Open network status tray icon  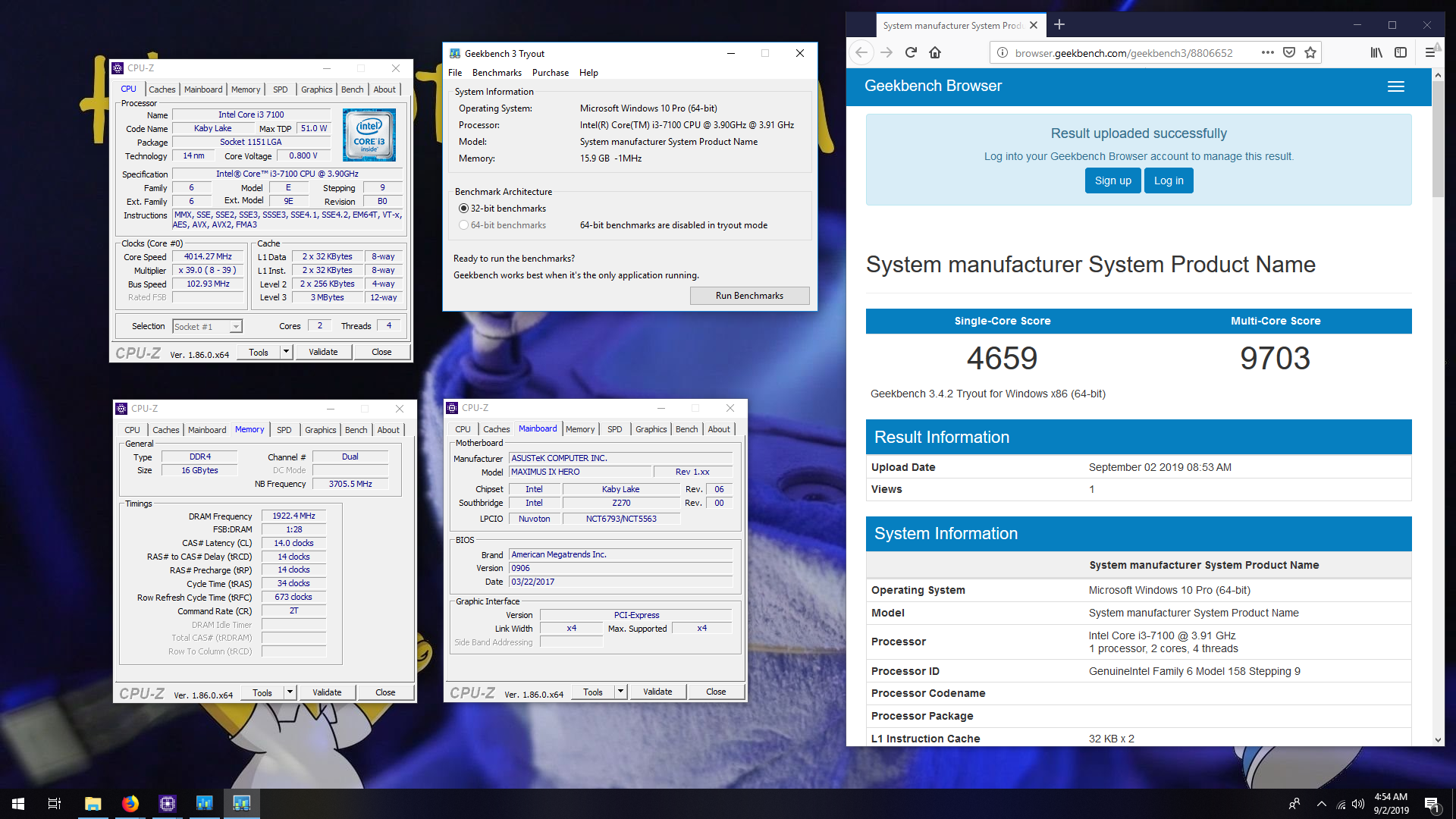tap(1341, 804)
